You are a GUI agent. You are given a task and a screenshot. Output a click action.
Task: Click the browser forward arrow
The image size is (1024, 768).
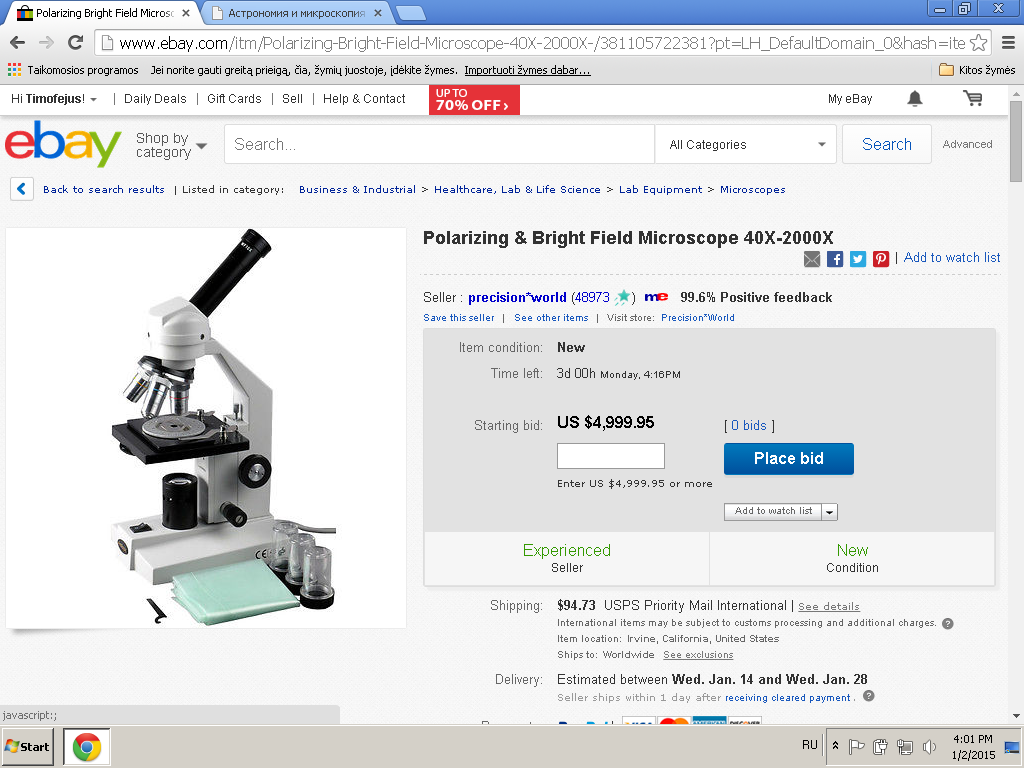(46, 43)
